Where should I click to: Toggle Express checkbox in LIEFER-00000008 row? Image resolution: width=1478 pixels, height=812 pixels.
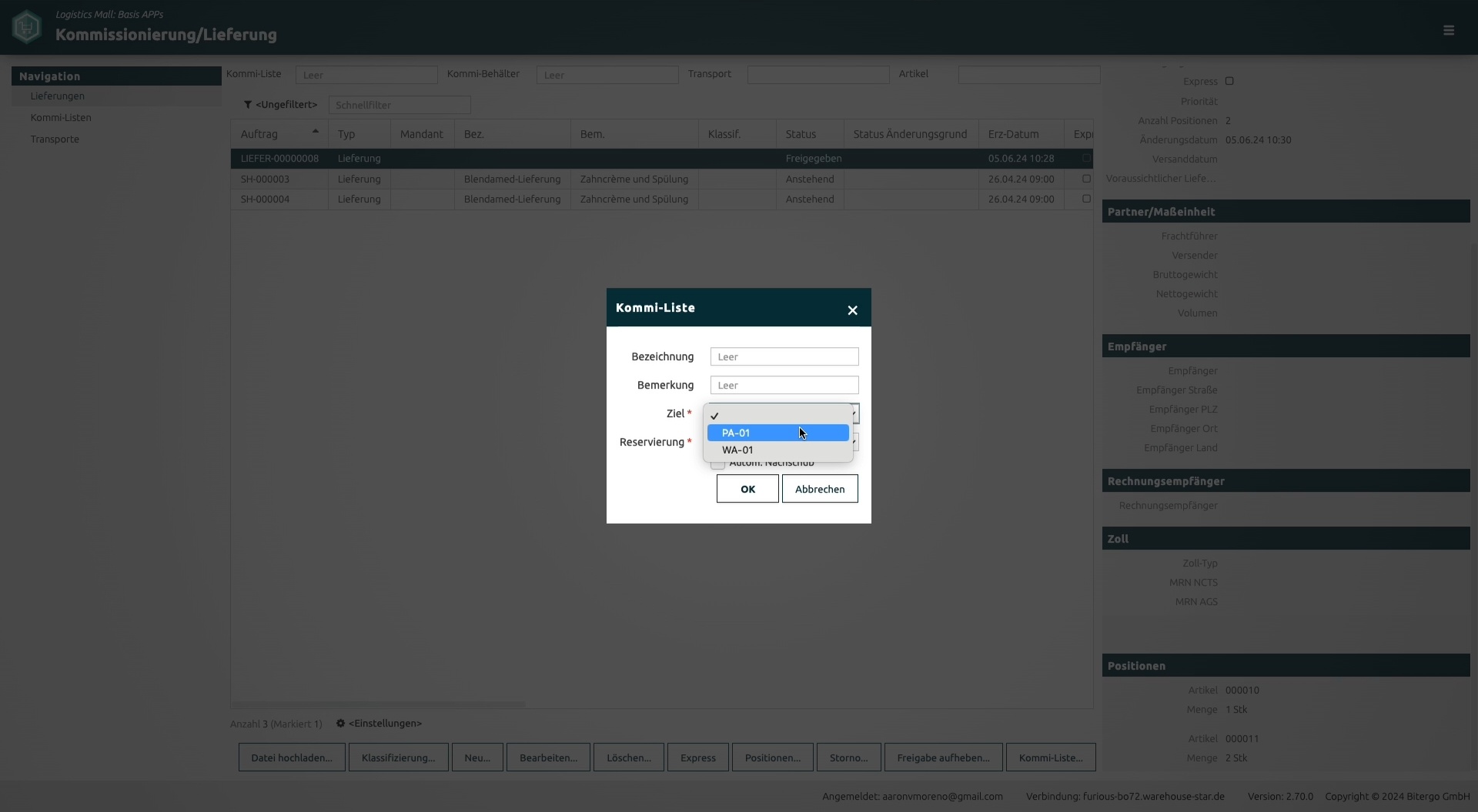[1086, 158]
